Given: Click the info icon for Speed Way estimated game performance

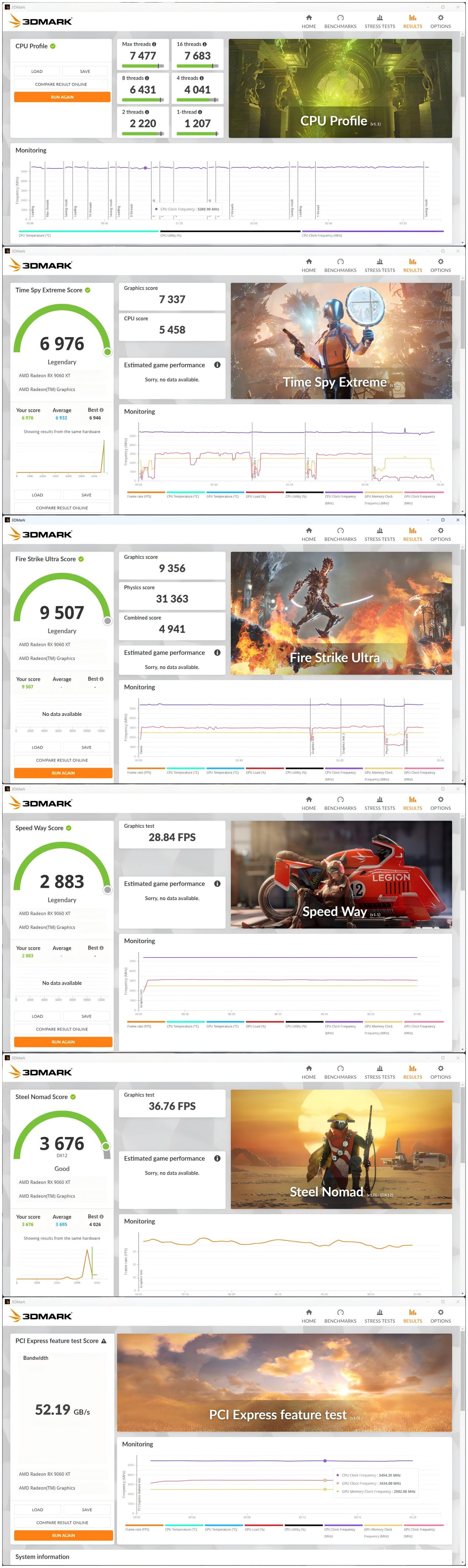Looking at the screenshot, I should click(217, 884).
